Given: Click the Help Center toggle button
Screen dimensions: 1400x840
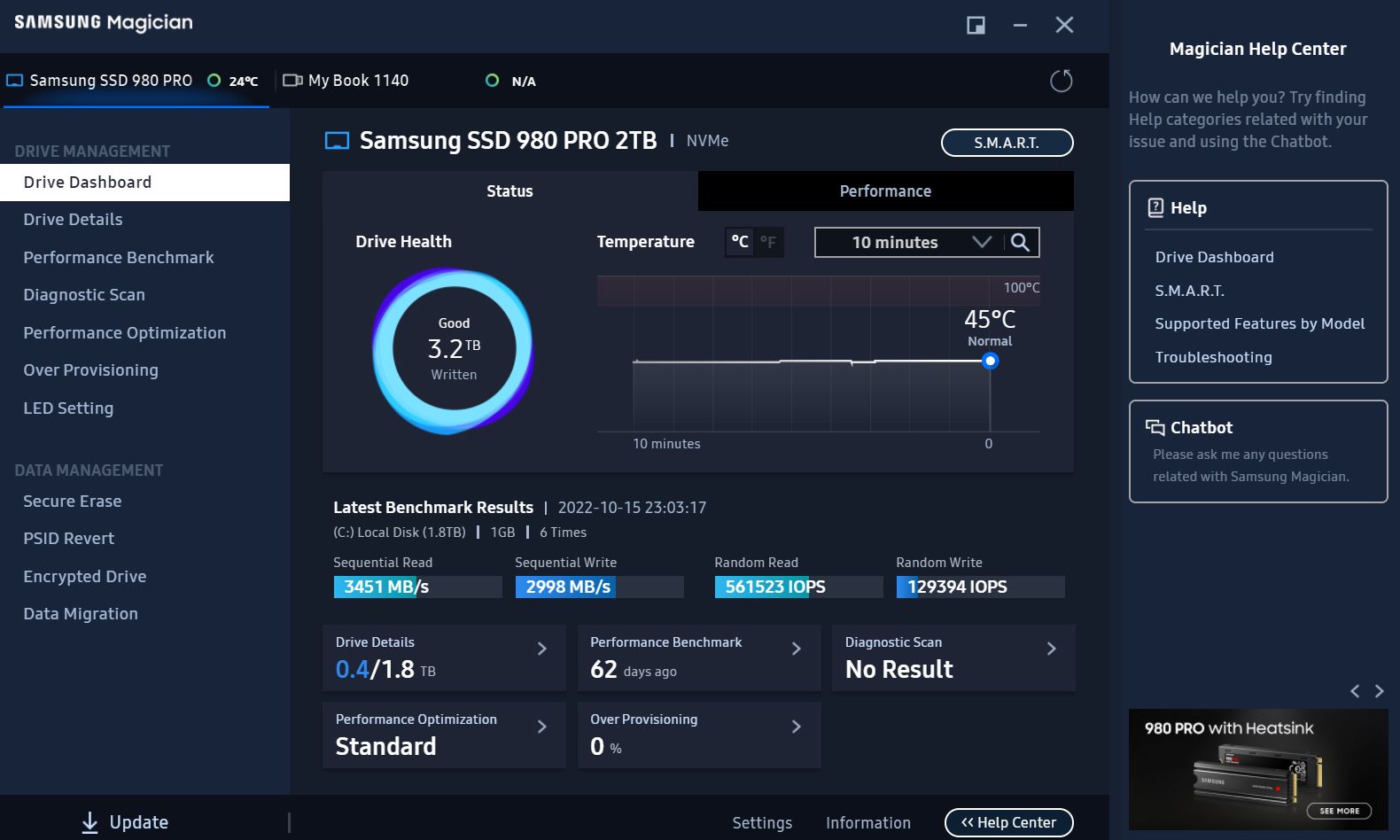Looking at the screenshot, I should 1008,822.
